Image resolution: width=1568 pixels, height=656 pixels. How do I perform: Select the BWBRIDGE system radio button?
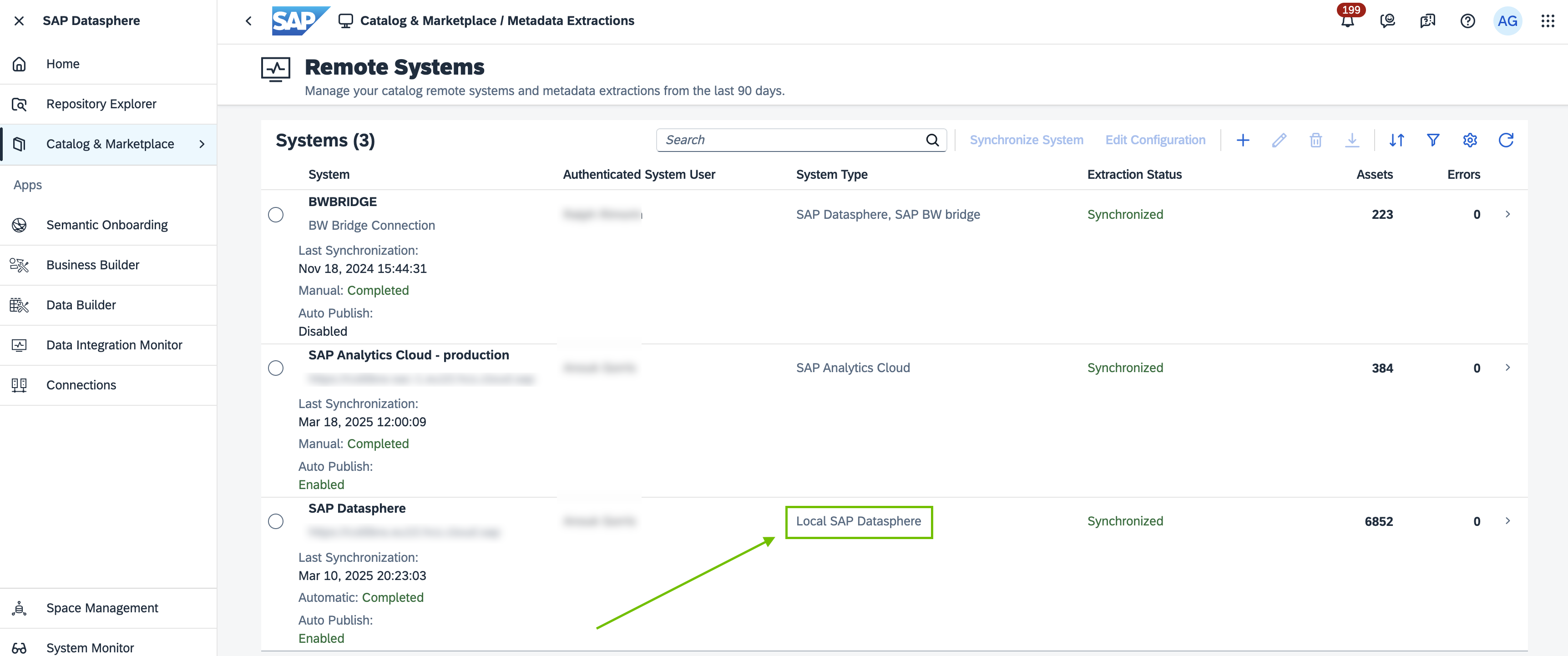[x=276, y=215]
